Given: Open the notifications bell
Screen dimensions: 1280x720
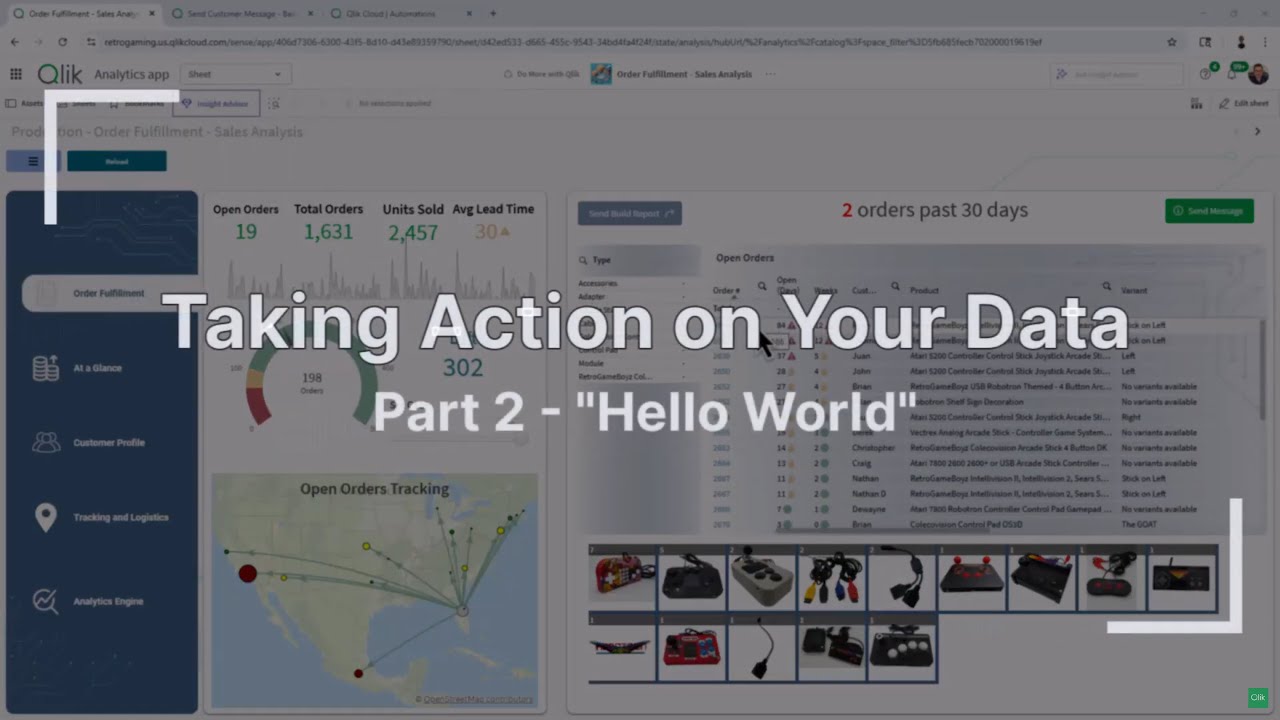Looking at the screenshot, I should pyautogui.click(x=1232, y=74).
